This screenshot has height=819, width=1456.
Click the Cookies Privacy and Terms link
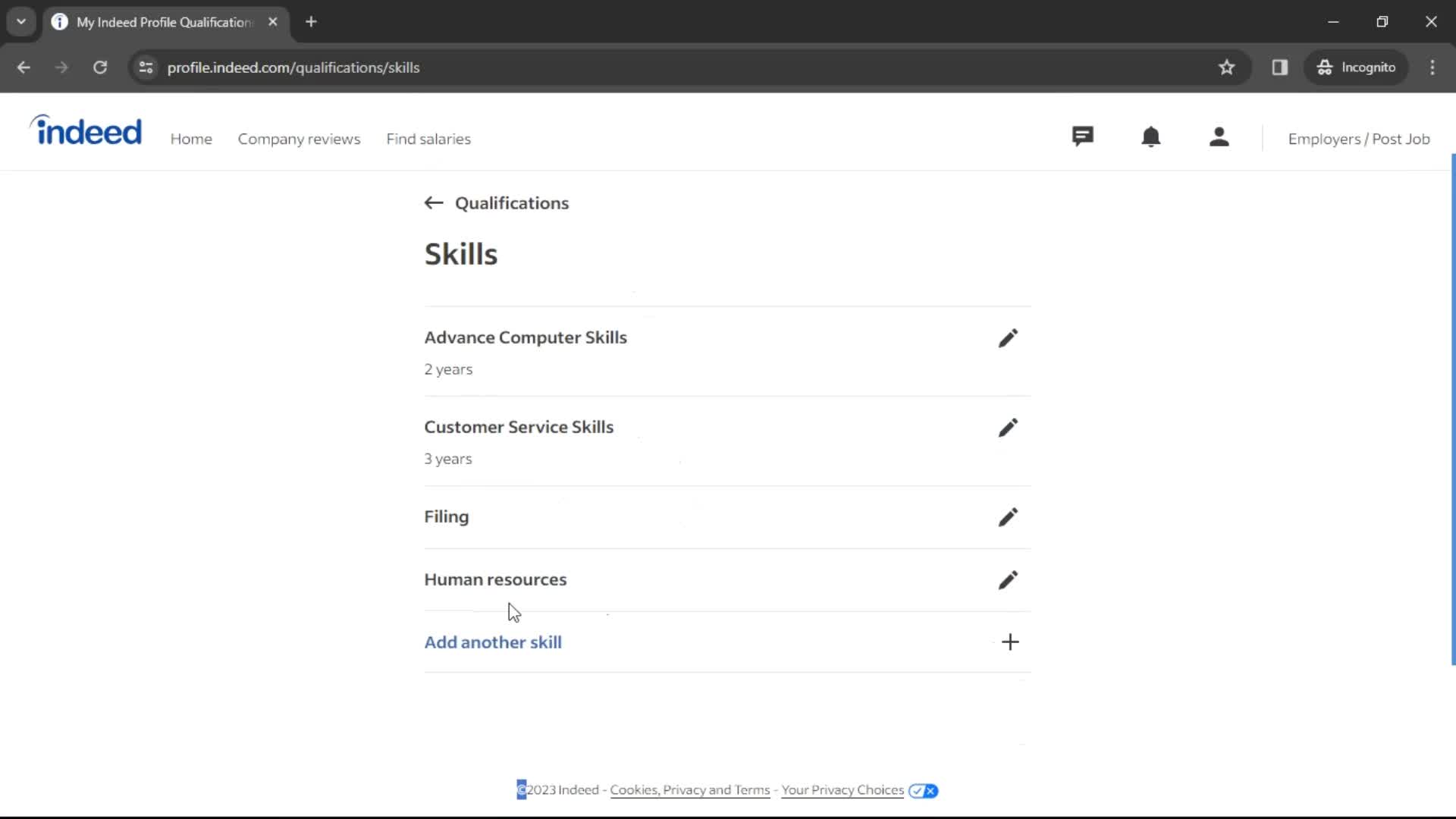pos(690,789)
